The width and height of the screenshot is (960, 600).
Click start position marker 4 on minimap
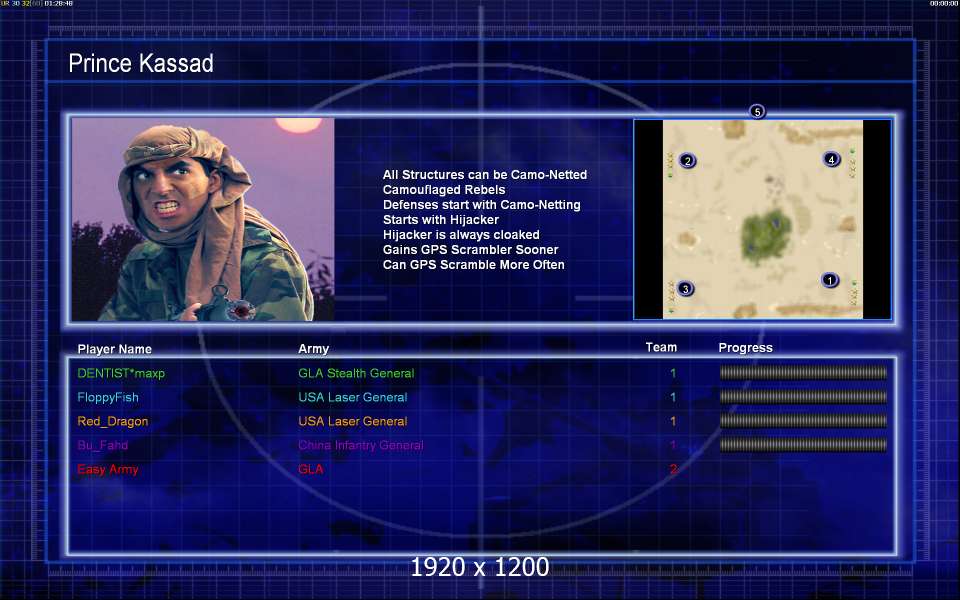point(831,159)
